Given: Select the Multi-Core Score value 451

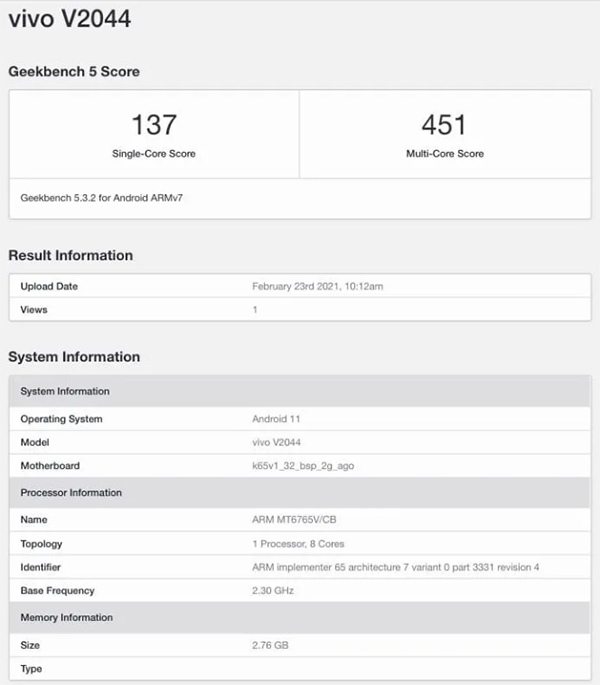Looking at the screenshot, I should tap(444, 125).
